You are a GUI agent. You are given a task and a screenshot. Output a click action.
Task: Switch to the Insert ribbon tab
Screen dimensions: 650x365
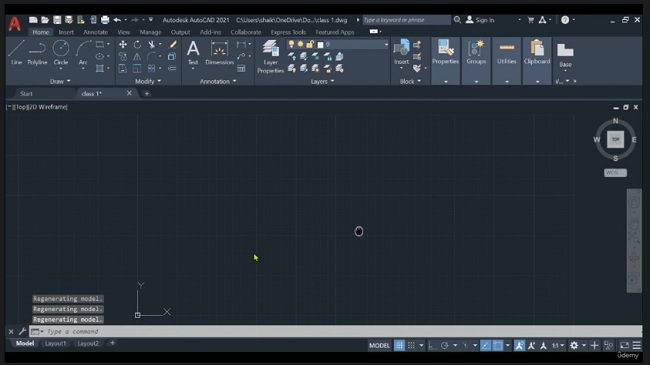(x=66, y=32)
